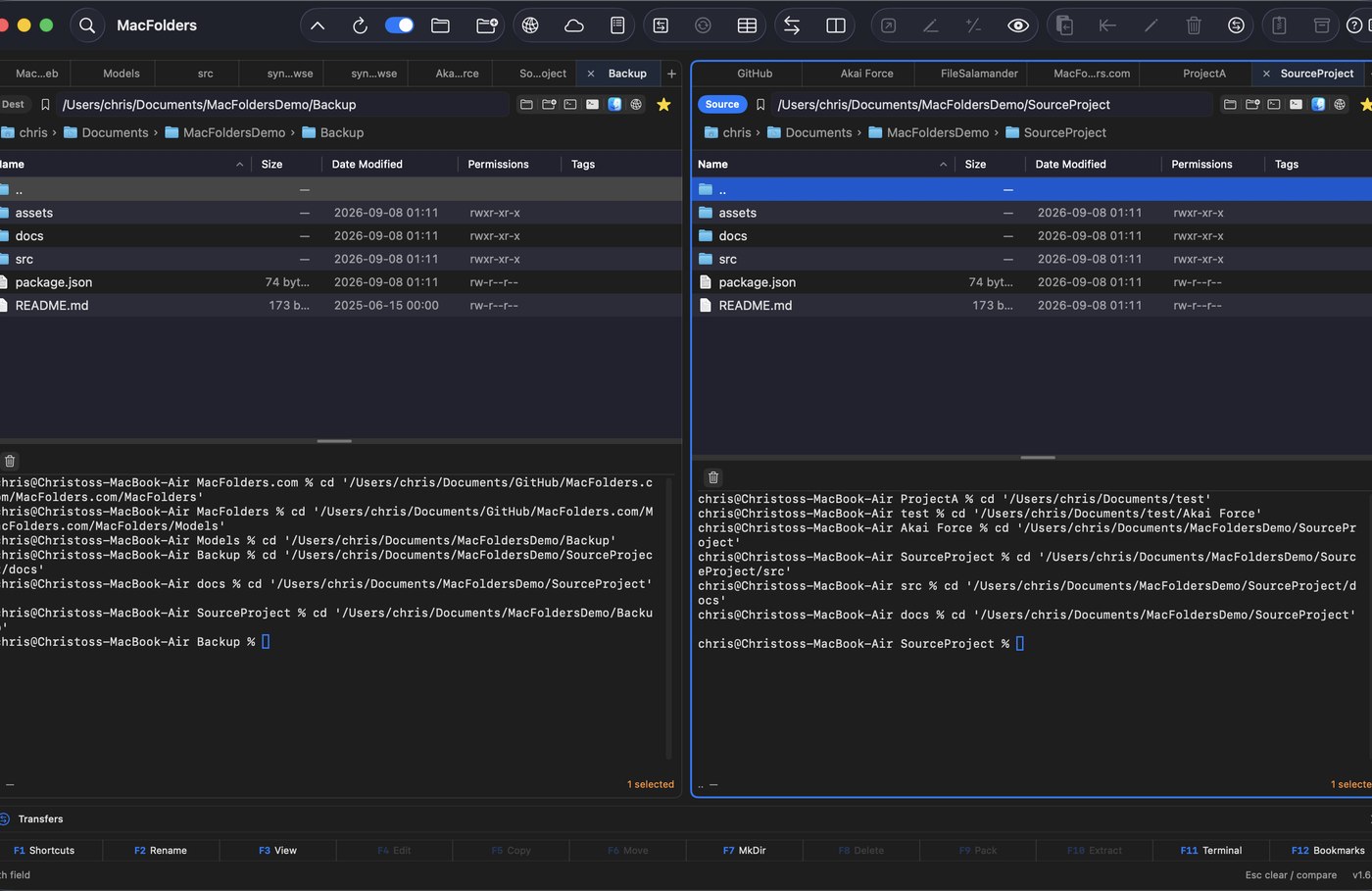Click the F1 Shortcuts button
Image resolution: width=1372 pixels, height=891 pixels.
click(44, 850)
